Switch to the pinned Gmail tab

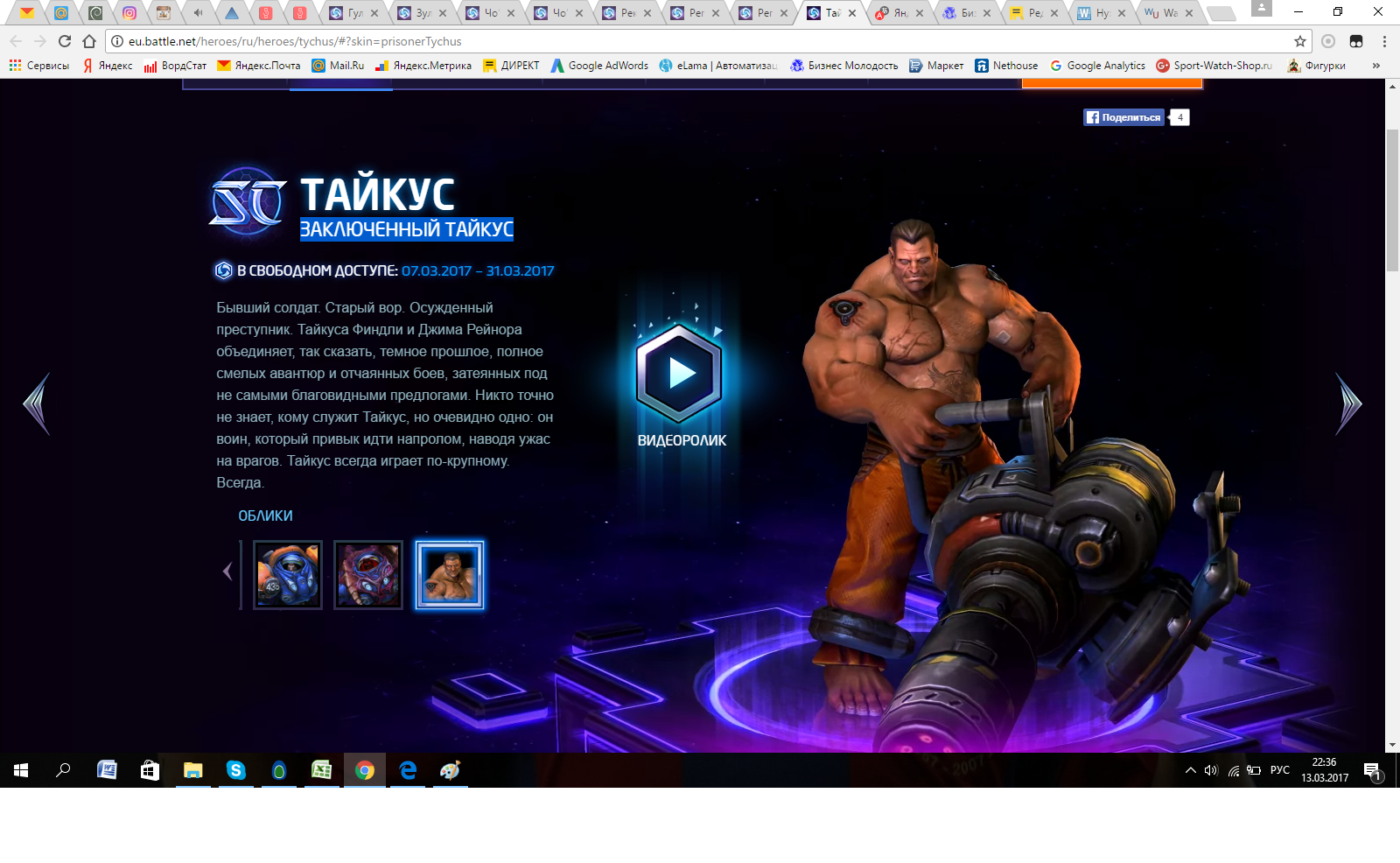[x=27, y=13]
